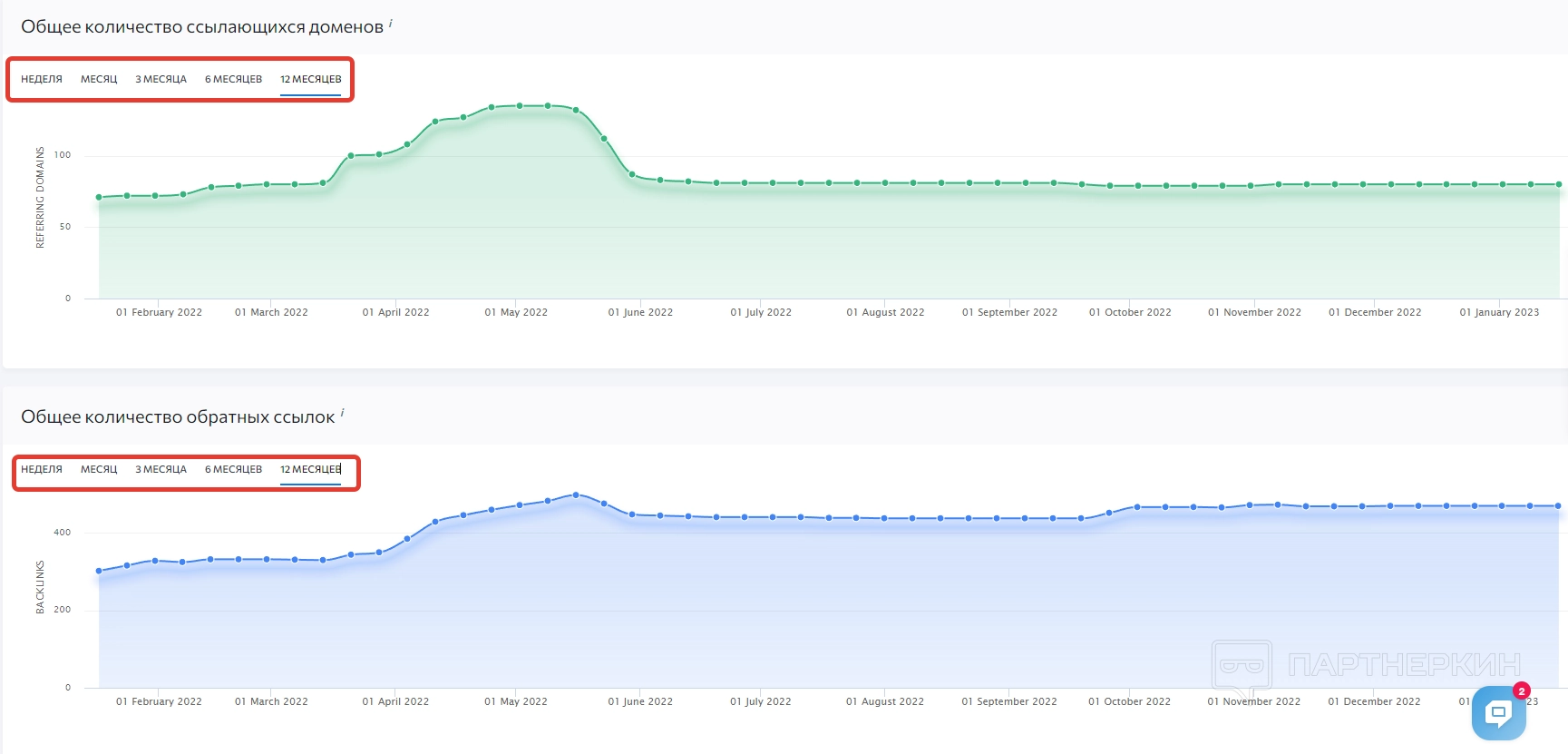Click the info icon beside the referring domains title

pyautogui.click(x=391, y=23)
